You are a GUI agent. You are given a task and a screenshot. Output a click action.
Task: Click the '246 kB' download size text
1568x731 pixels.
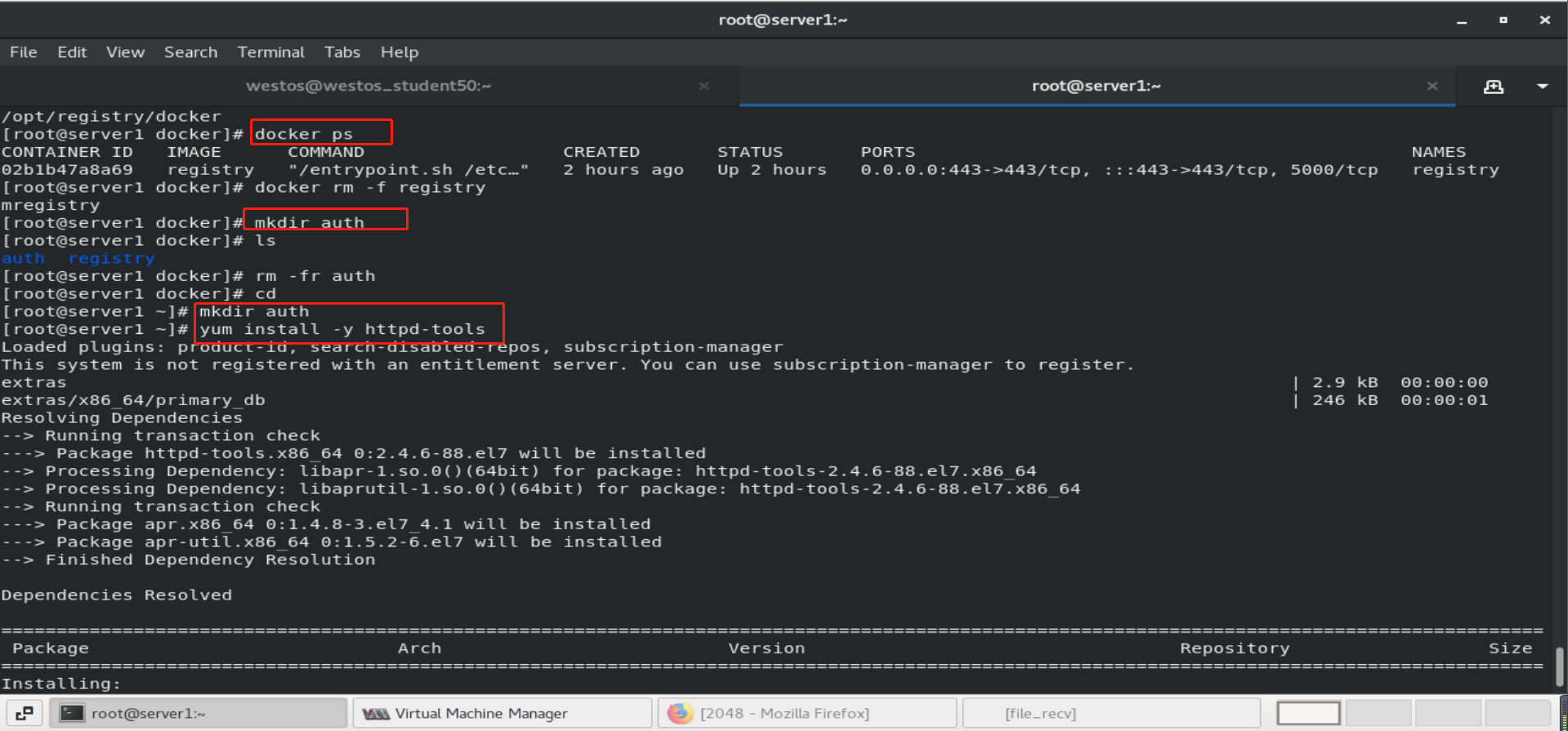1345,400
